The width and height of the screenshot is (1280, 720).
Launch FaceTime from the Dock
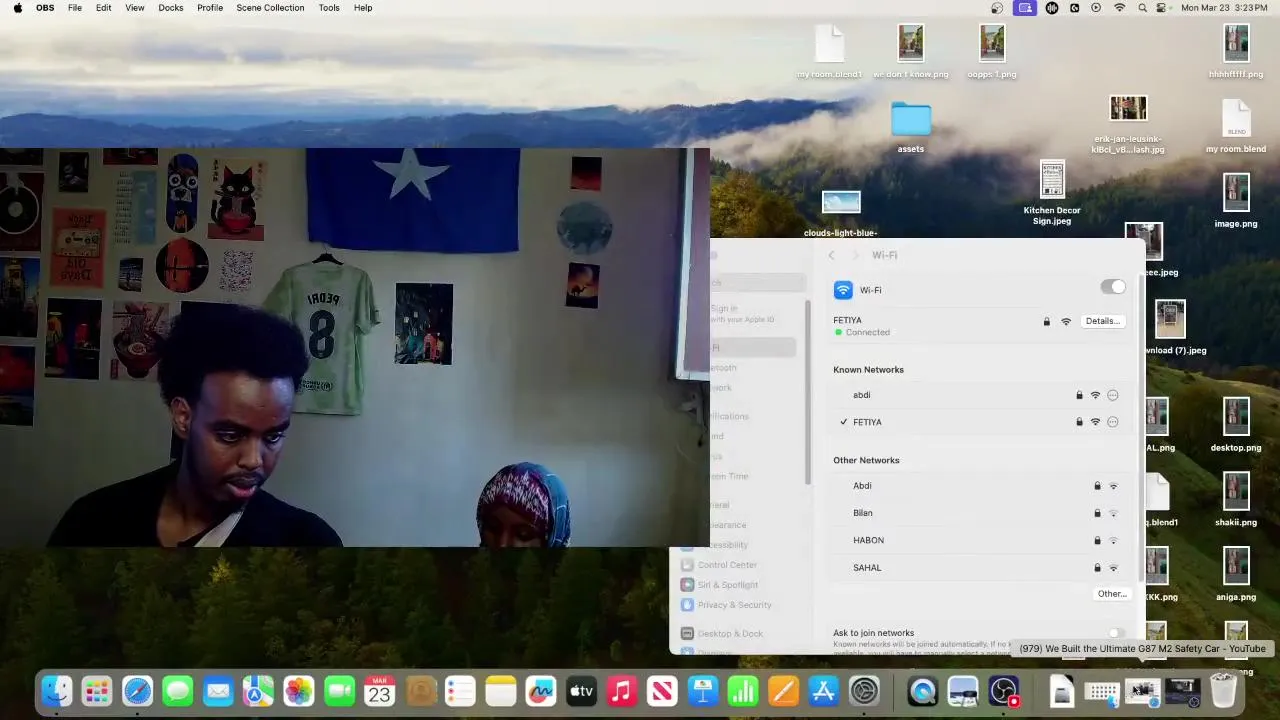click(339, 691)
